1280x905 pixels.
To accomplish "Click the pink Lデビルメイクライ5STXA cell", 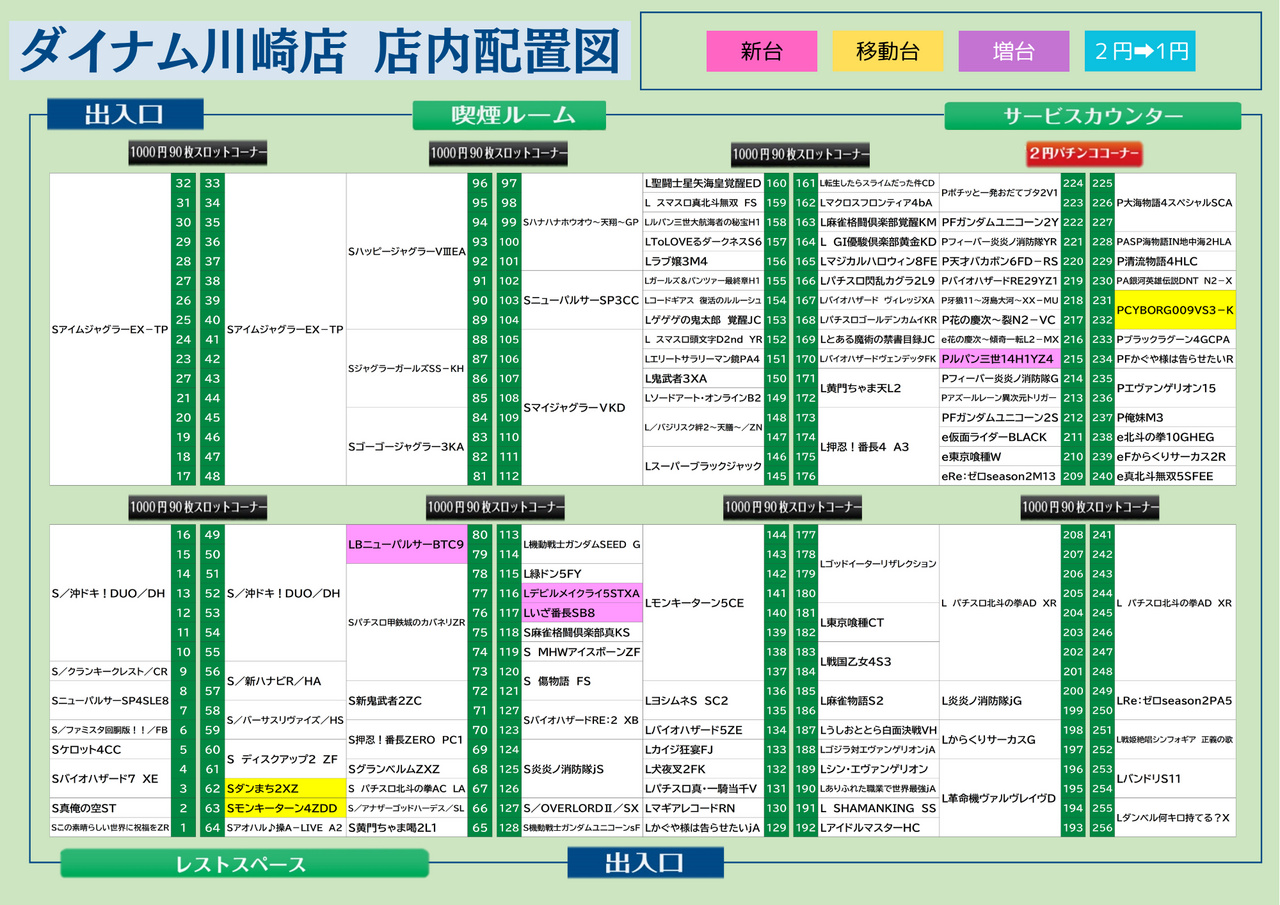I will pyautogui.click(x=582, y=593).
